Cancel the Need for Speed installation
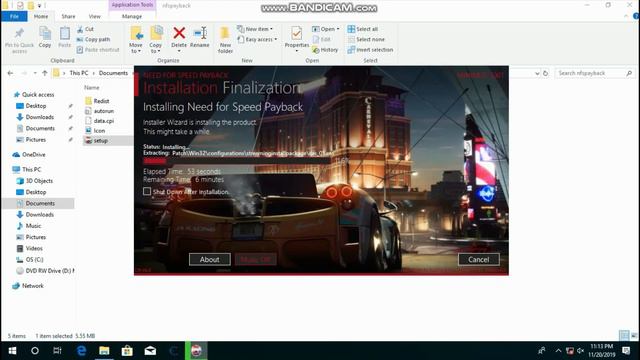 point(478,260)
